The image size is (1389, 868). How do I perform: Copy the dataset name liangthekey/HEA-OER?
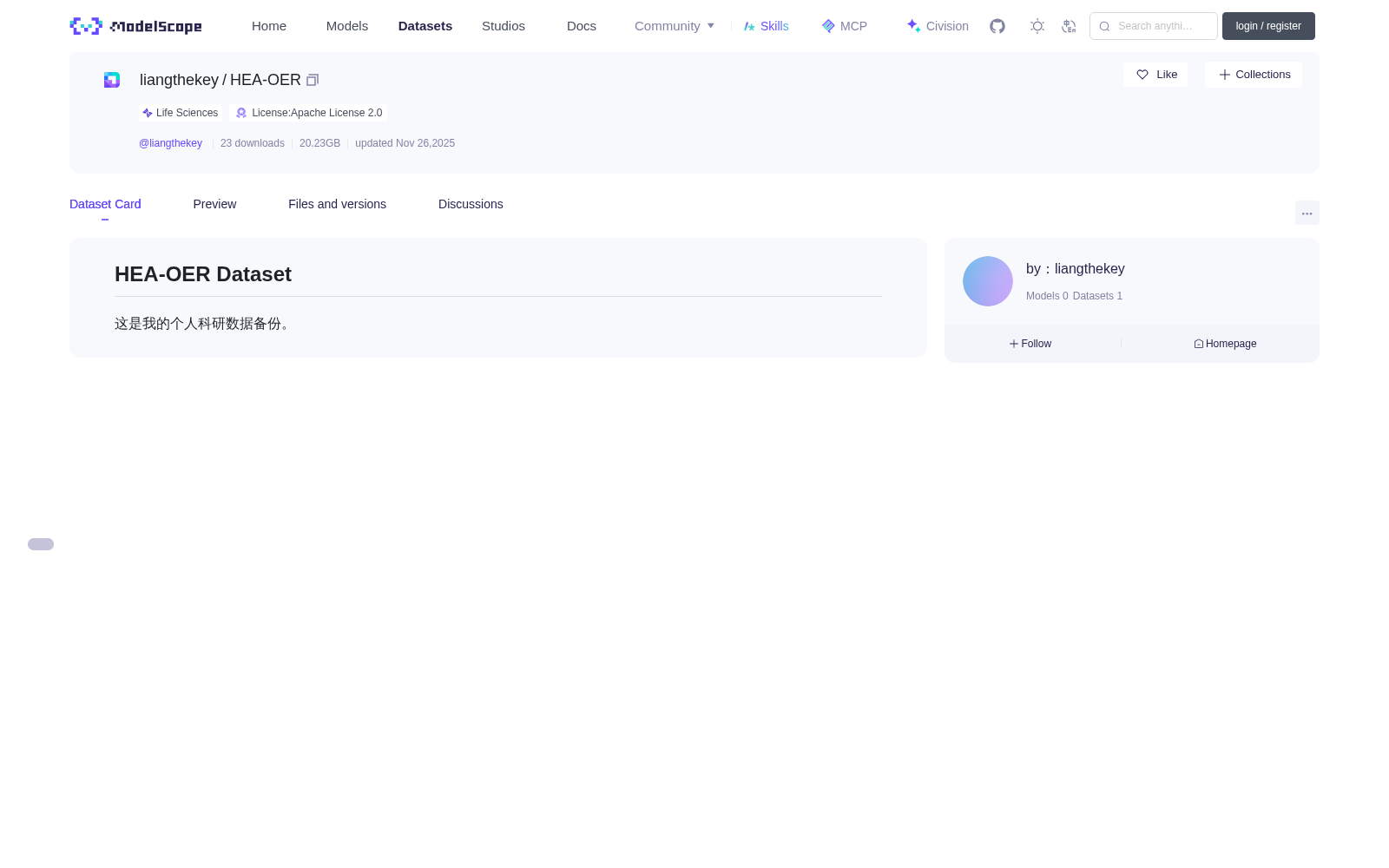pyautogui.click(x=313, y=80)
